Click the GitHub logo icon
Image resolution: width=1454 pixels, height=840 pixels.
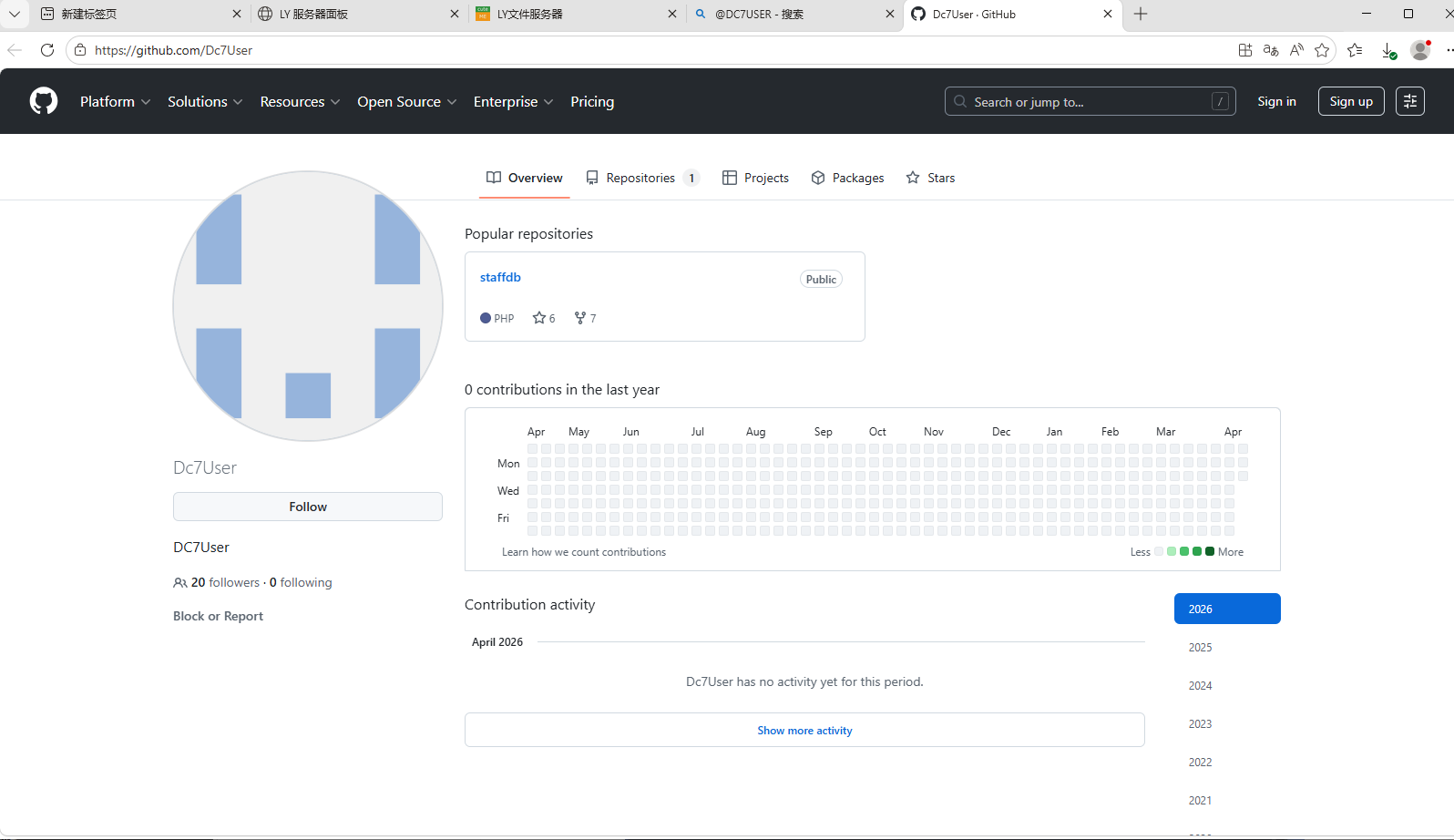pos(44,101)
